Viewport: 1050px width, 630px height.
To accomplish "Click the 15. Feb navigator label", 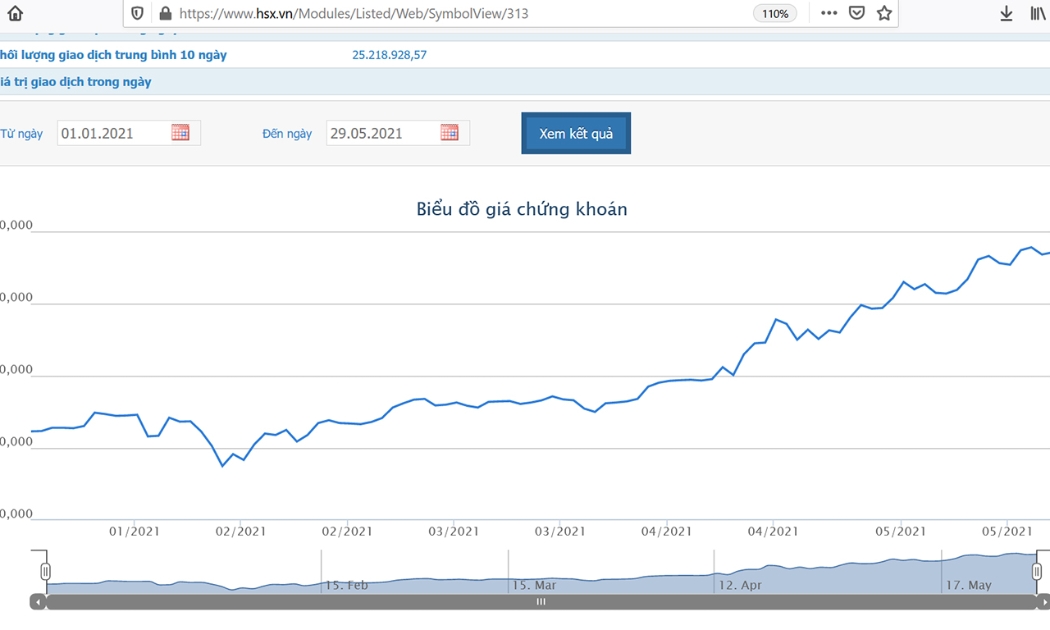I will (x=347, y=585).
